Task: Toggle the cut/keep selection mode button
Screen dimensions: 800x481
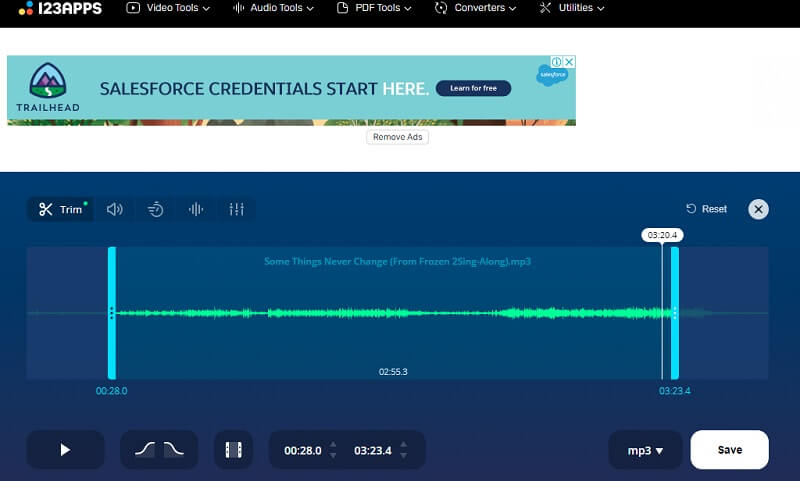Action: (x=233, y=450)
